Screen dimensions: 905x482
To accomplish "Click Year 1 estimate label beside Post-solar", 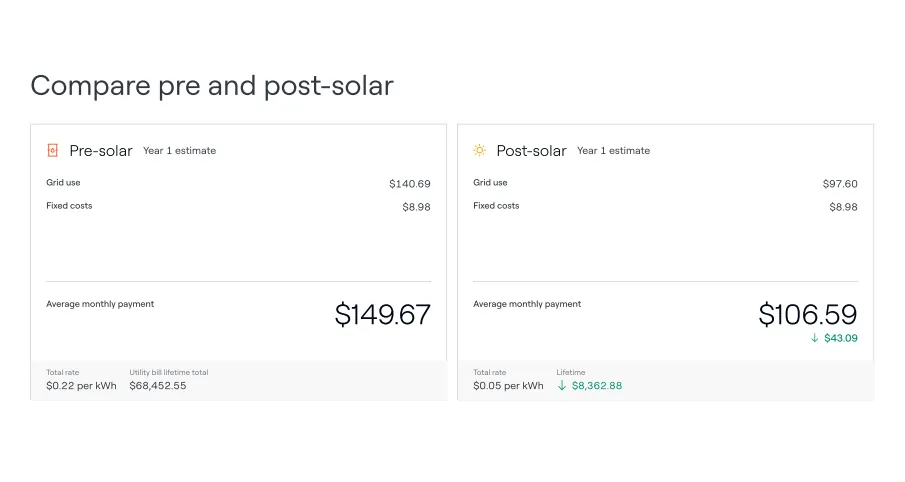I will pos(613,151).
